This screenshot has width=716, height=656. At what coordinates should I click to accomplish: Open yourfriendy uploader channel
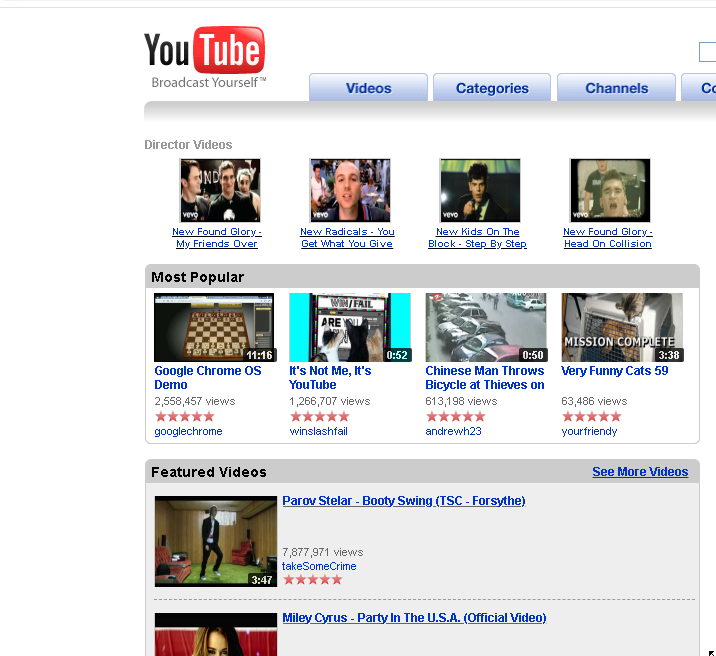pyautogui.click(x=589, y=431)
